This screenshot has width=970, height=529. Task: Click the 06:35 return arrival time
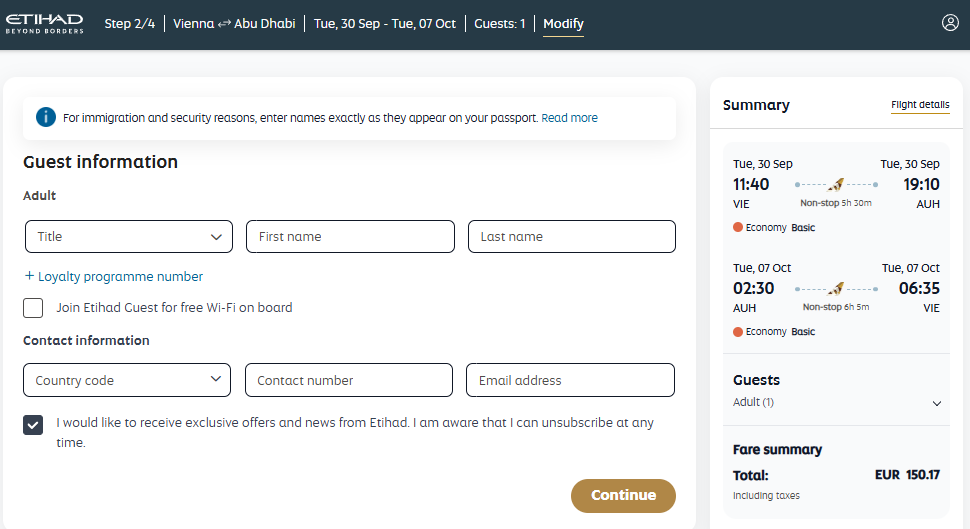pos(919,288)
